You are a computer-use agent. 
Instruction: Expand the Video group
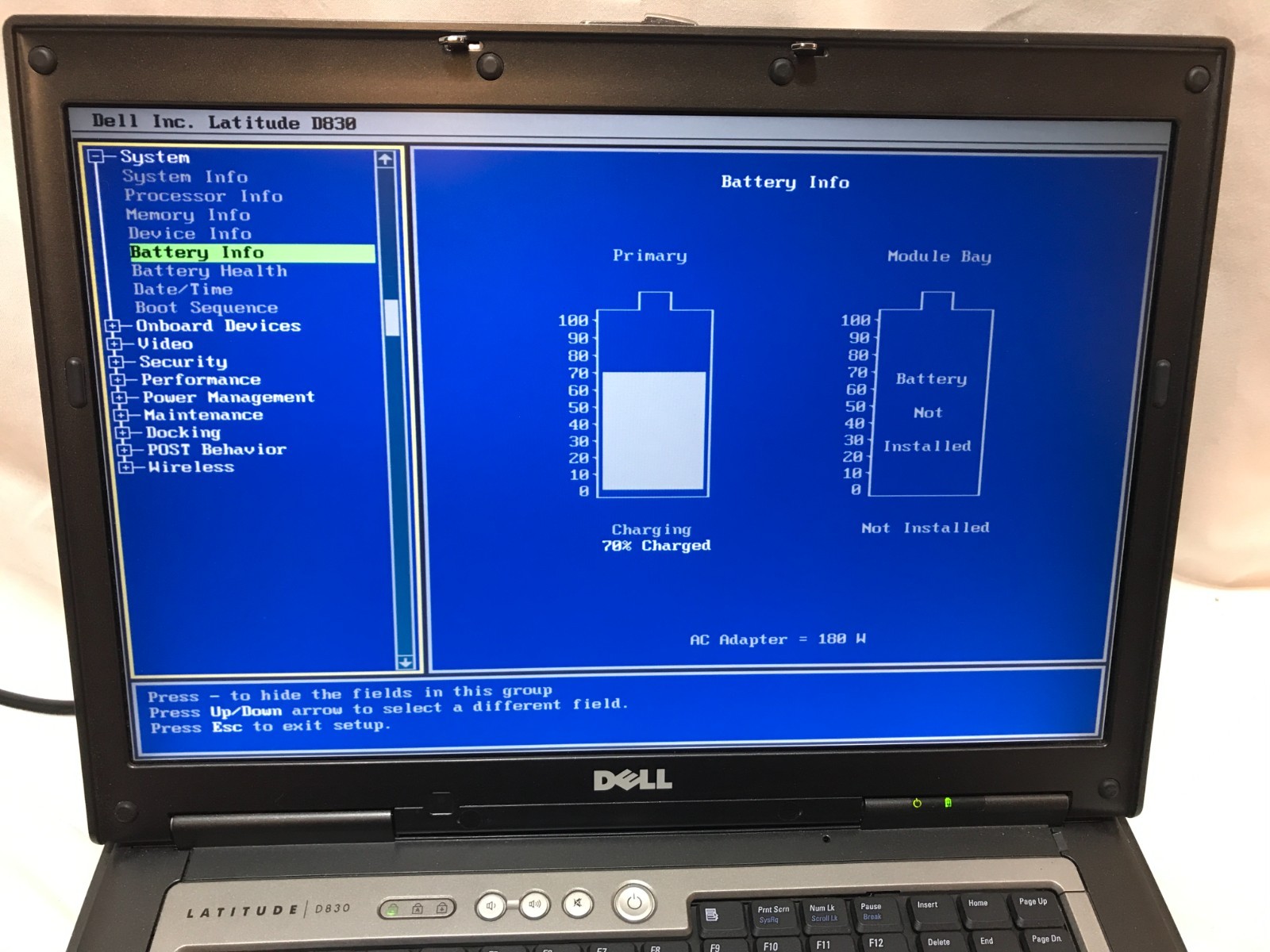point(114,344)
